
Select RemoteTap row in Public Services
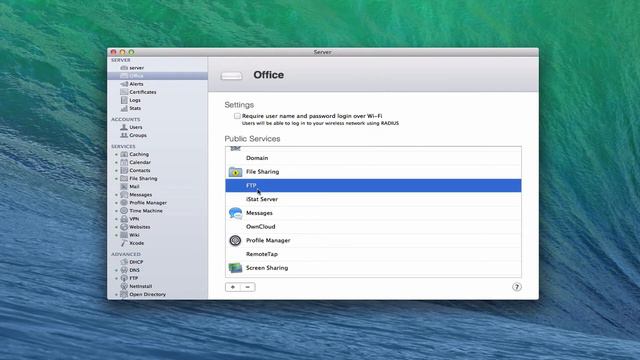tap(373, 254)
